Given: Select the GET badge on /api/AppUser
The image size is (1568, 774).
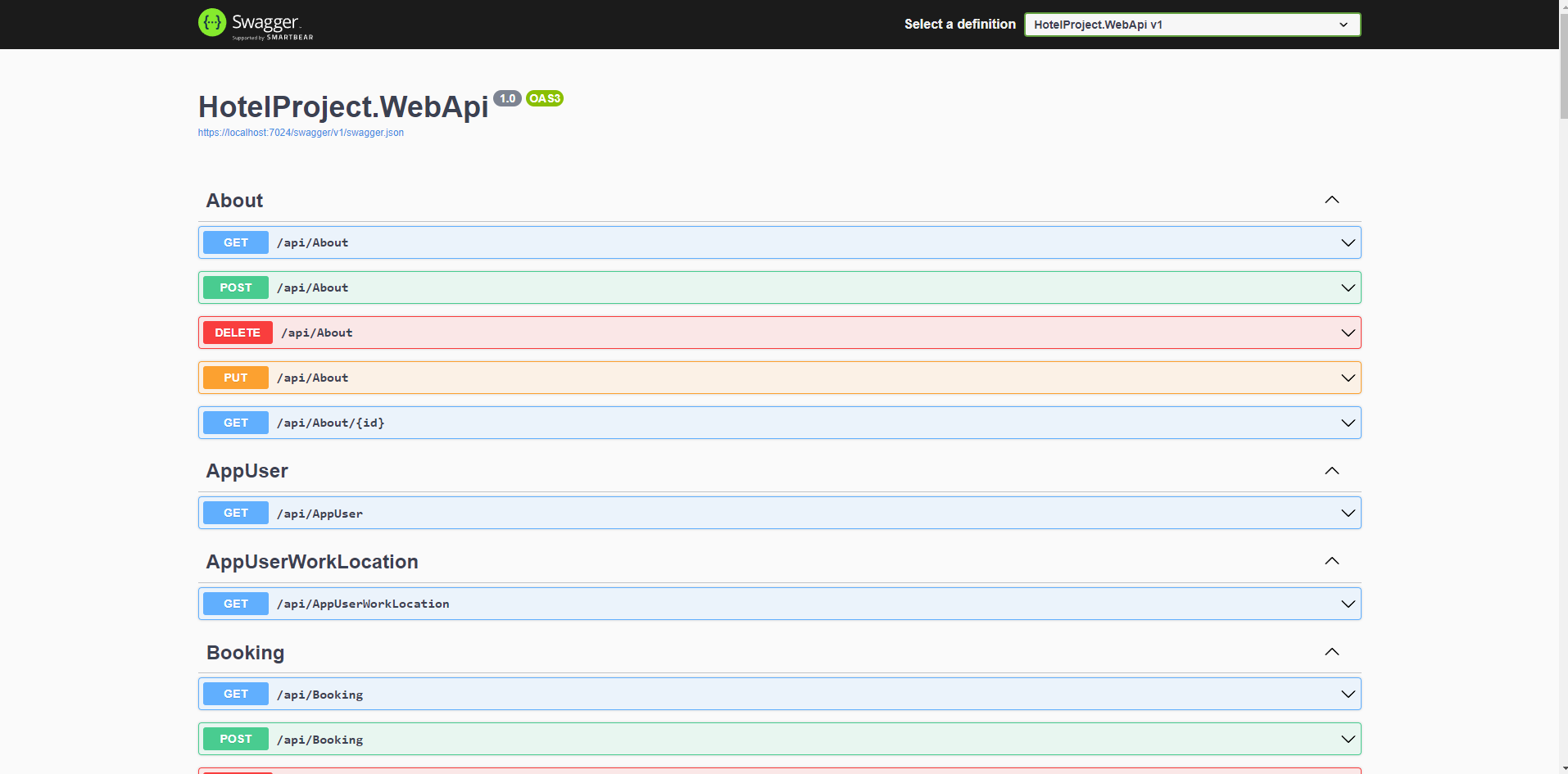Looking at the screenshot, I should (235, 513).
